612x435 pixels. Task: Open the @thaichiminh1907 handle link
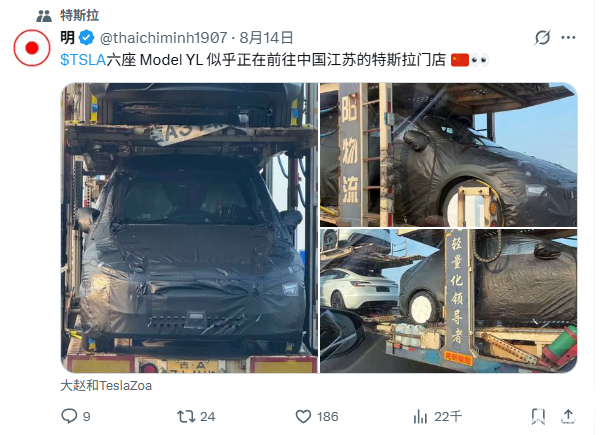pos(164,38)
